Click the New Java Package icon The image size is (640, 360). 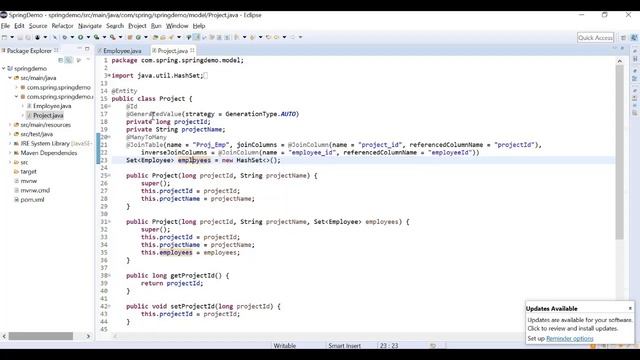pos(130,37)
